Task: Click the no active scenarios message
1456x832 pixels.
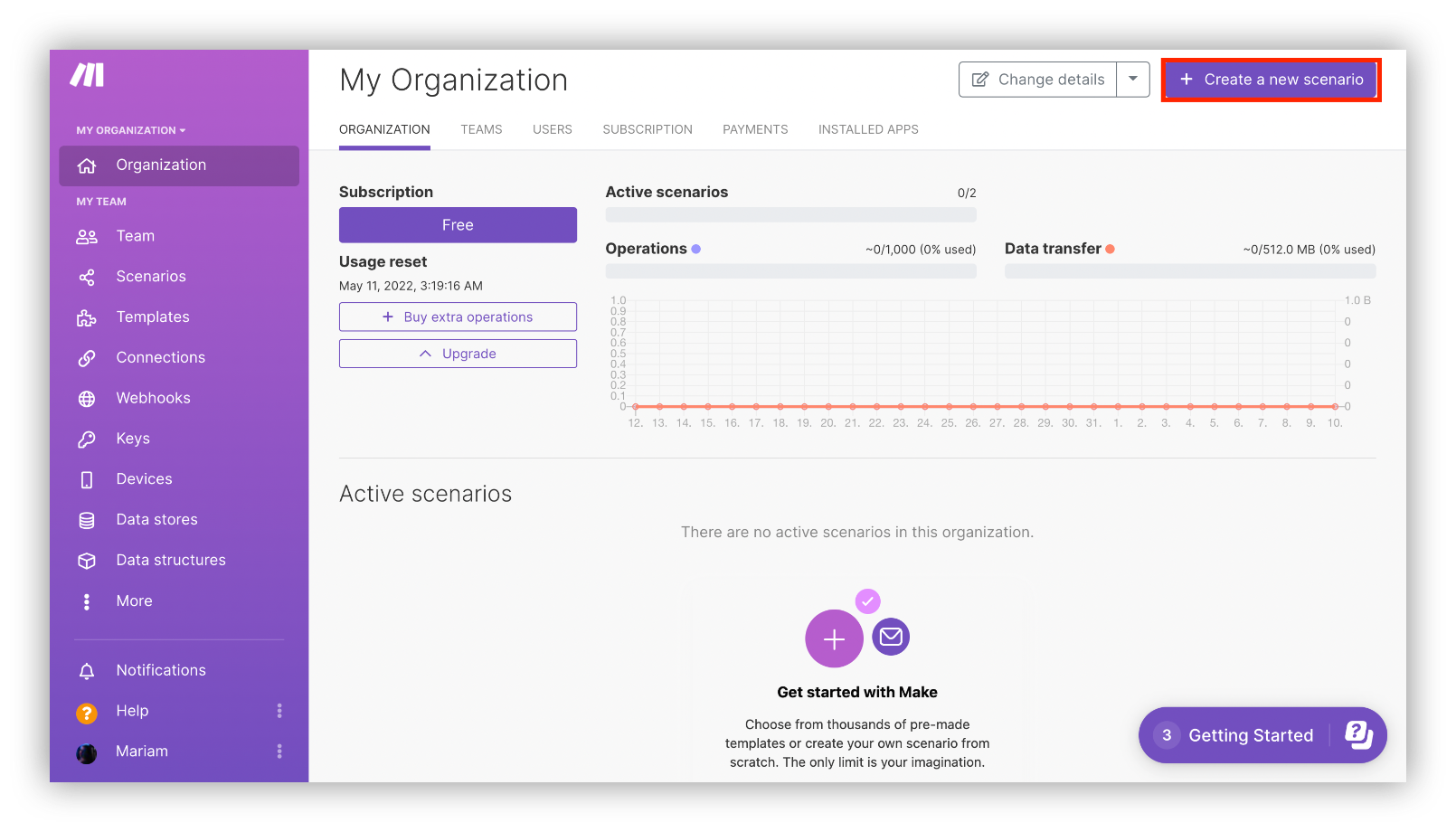Action: [857, 533]
